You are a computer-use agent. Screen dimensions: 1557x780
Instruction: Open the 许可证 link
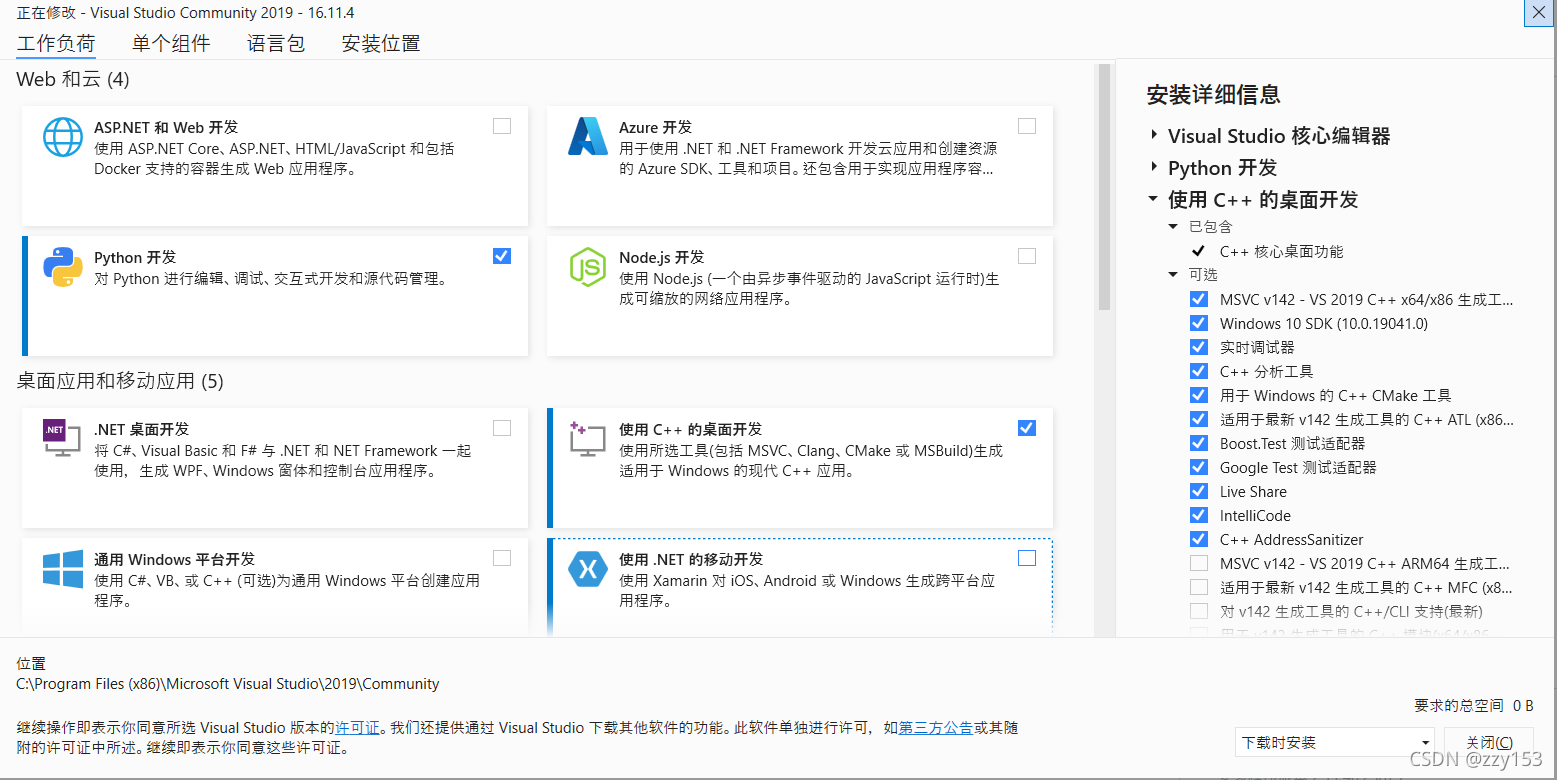coord(357,728)
